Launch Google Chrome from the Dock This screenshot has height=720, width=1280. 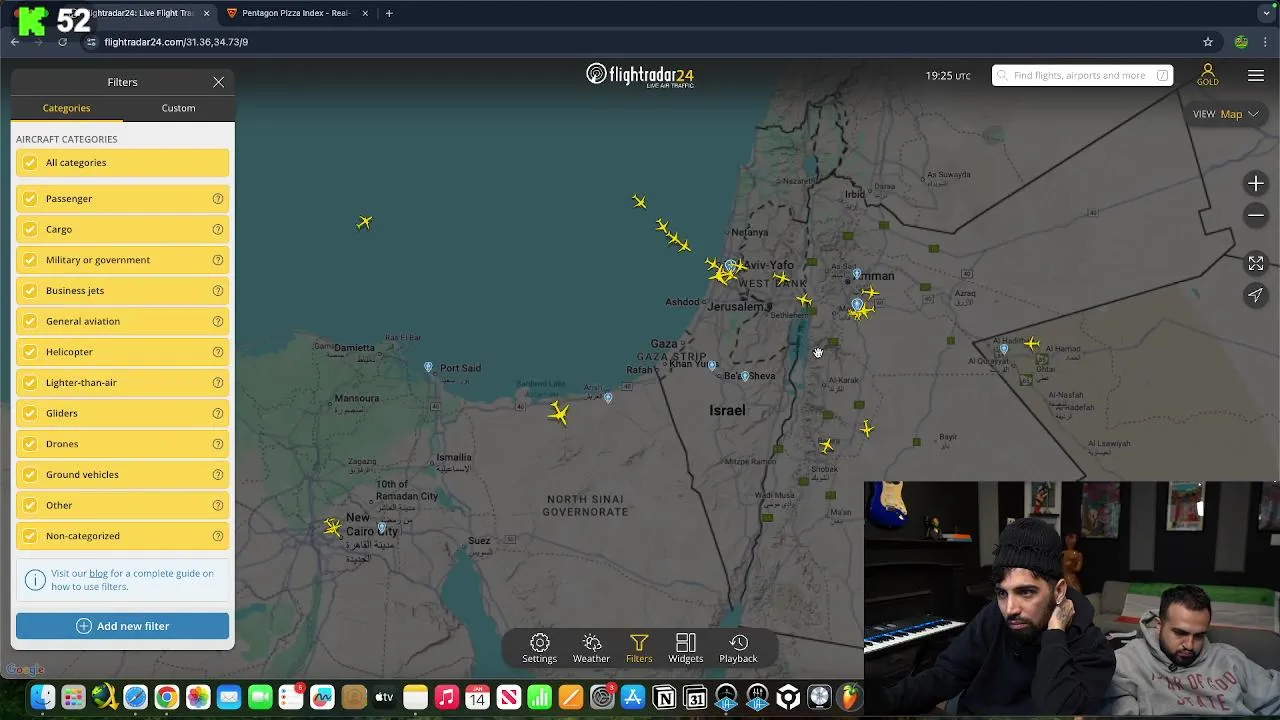[x=166, y=697]
